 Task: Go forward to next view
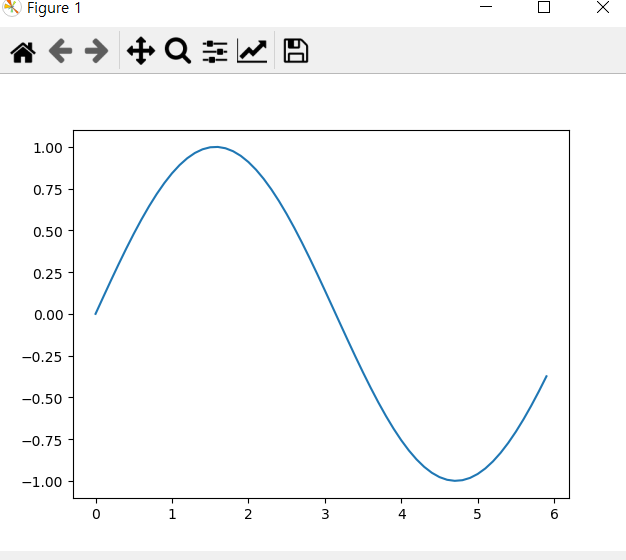point(97,51)
